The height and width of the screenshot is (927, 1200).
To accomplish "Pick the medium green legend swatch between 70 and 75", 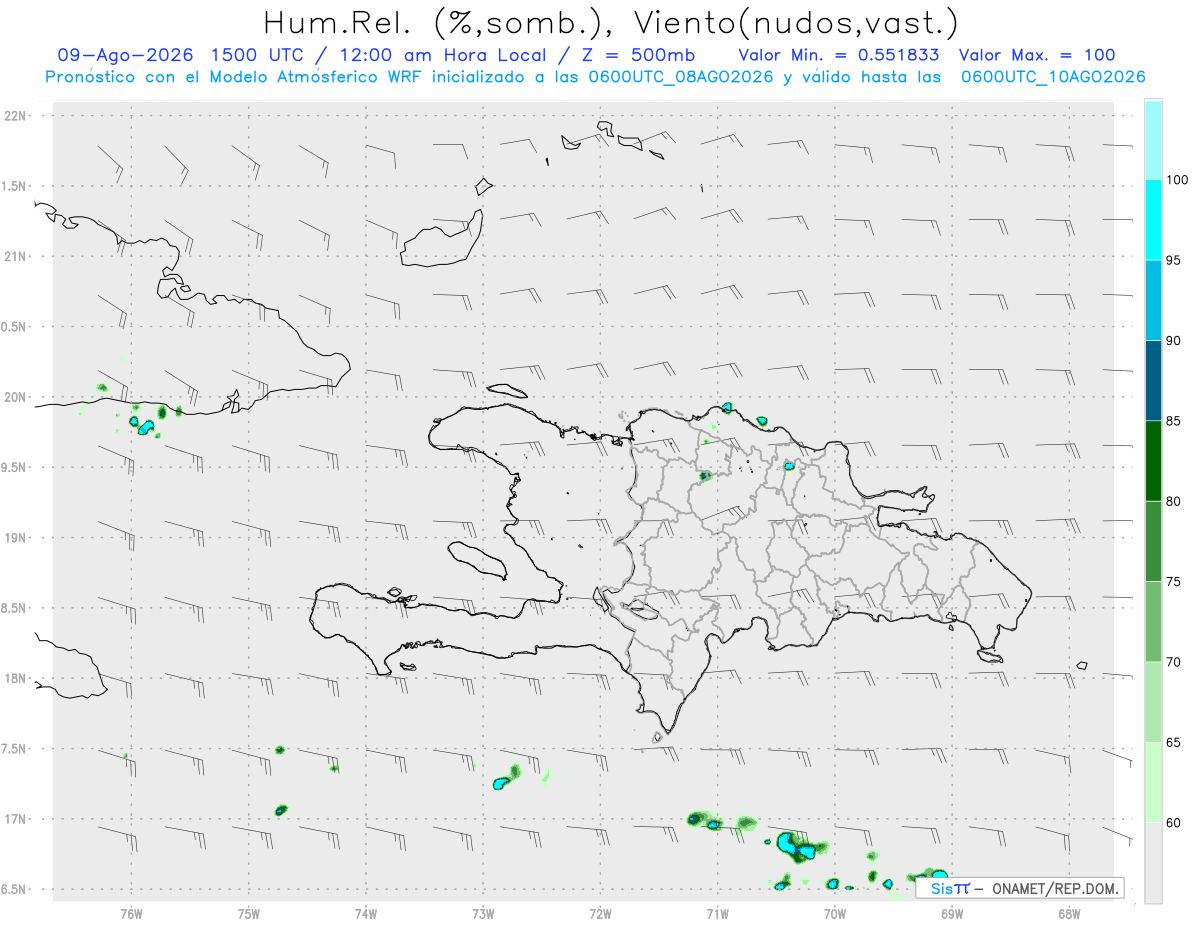I will point(1153,621).
